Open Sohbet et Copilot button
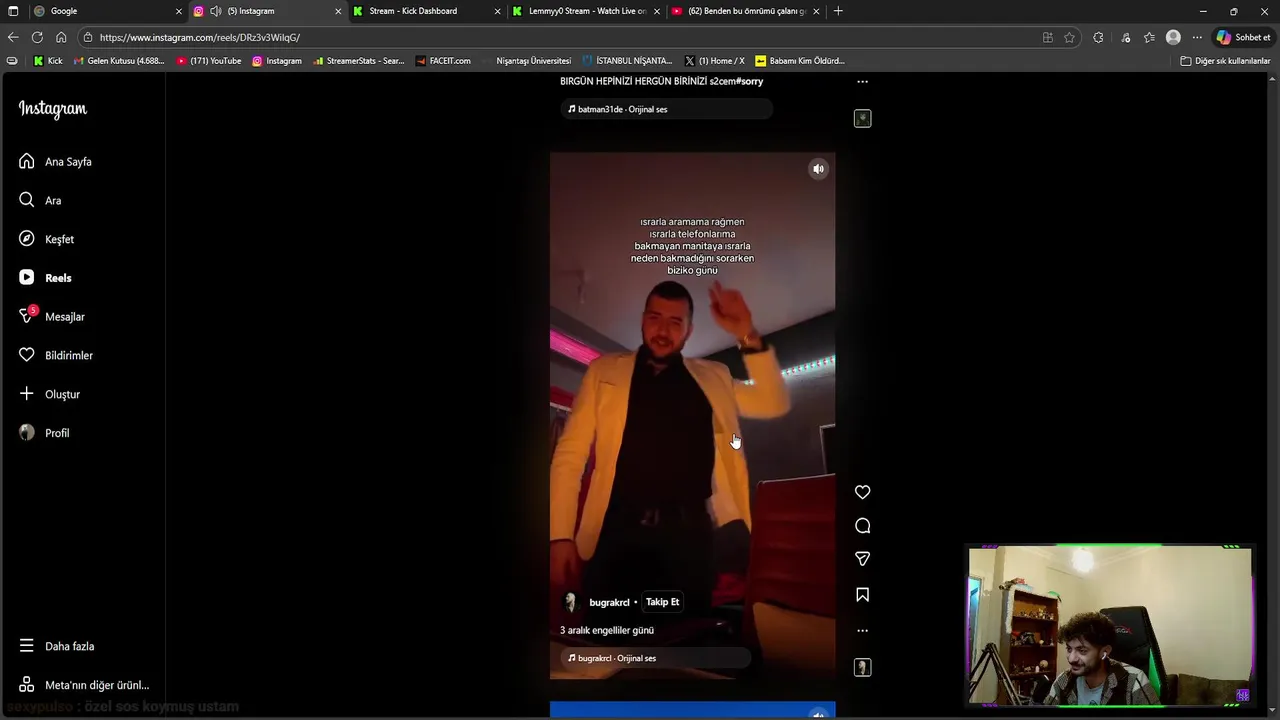 pyautogui.click(x=1243, y=37)
